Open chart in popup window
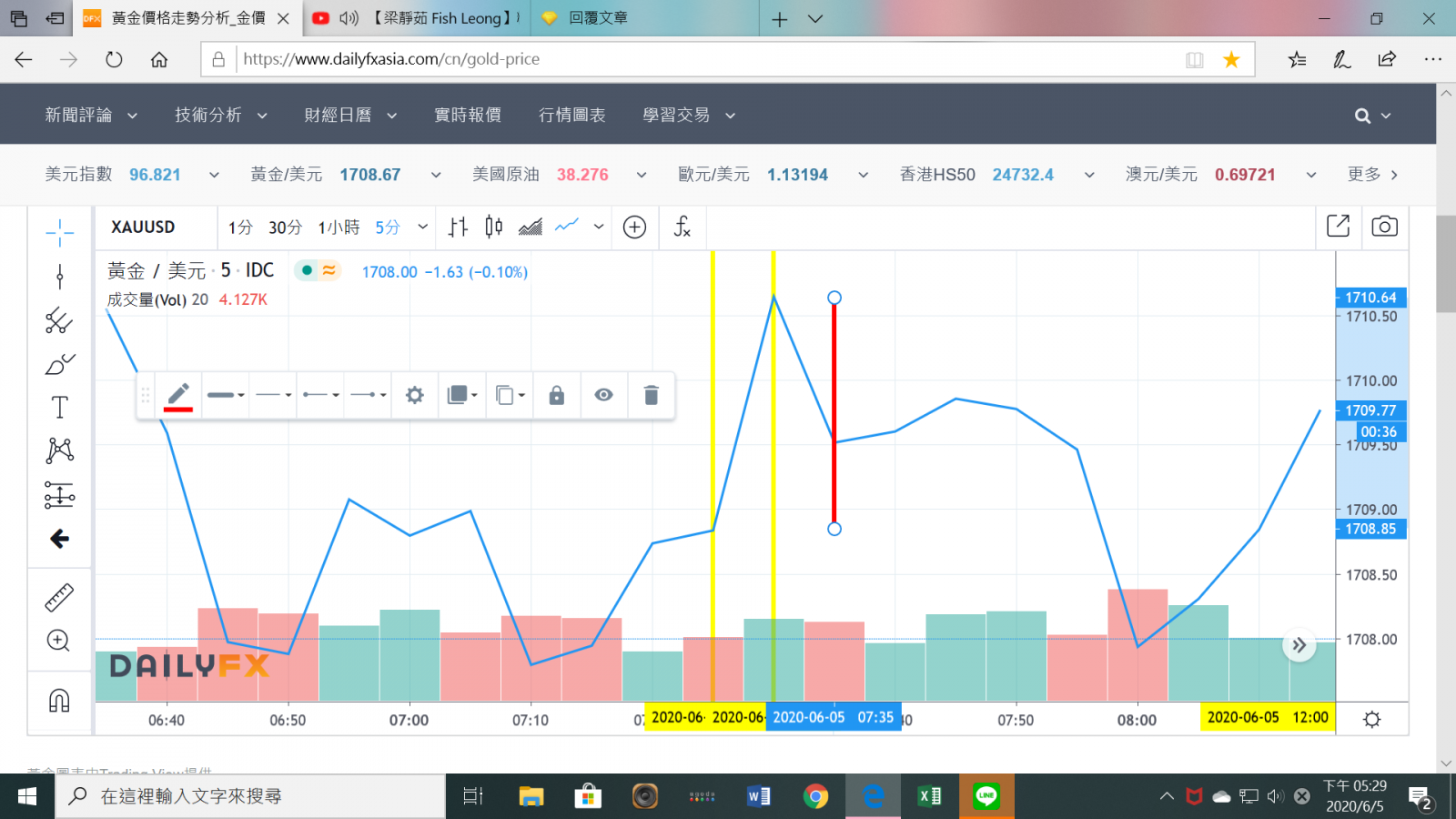This screenshot has width=1456, height=819. point(1339,226)
